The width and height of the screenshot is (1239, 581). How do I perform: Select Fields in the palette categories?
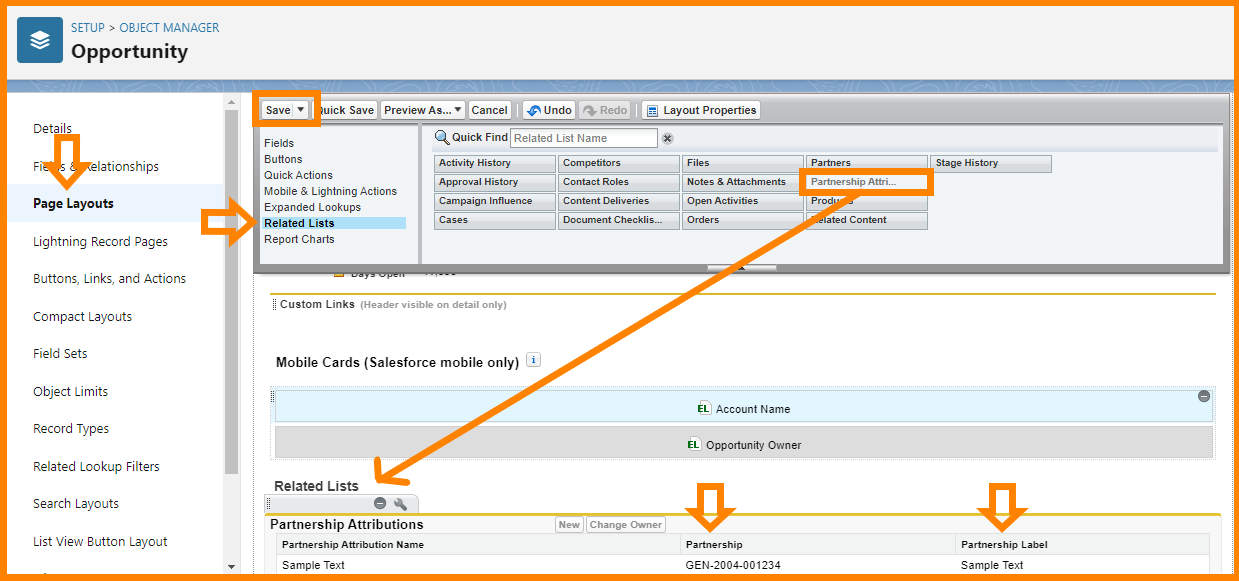[x=279, y=143]
